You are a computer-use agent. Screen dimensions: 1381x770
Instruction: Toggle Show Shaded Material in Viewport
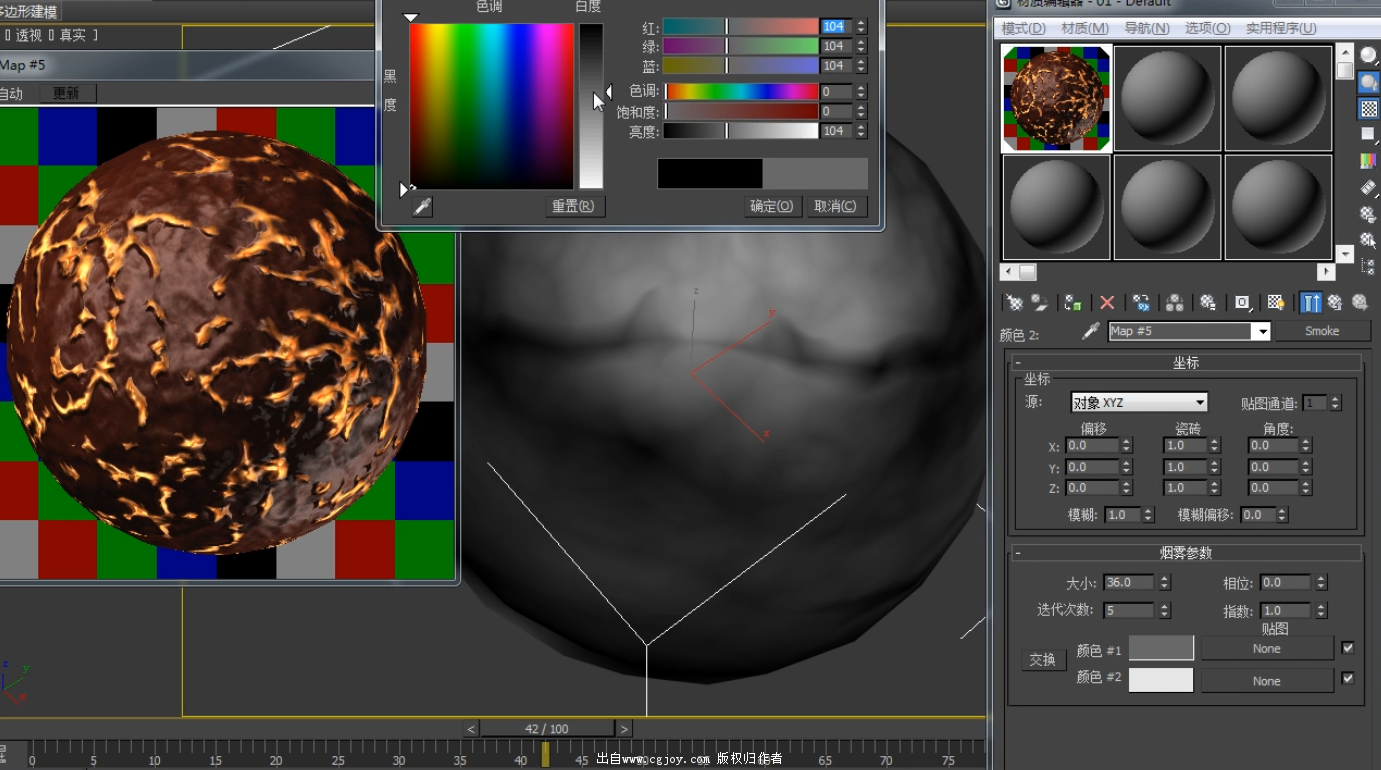click(x=1276, y=302)
